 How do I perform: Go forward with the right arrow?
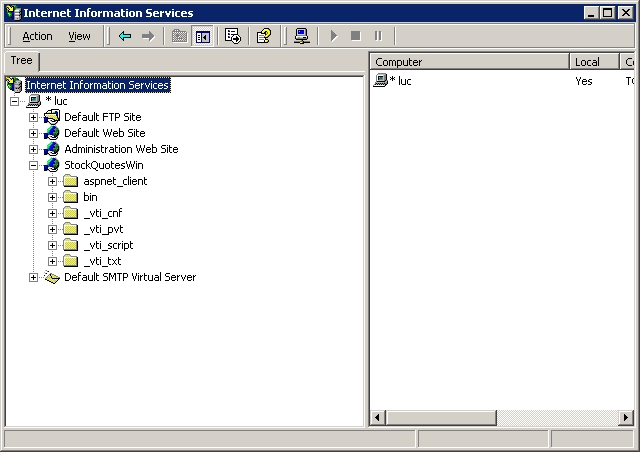coord(148,36)
